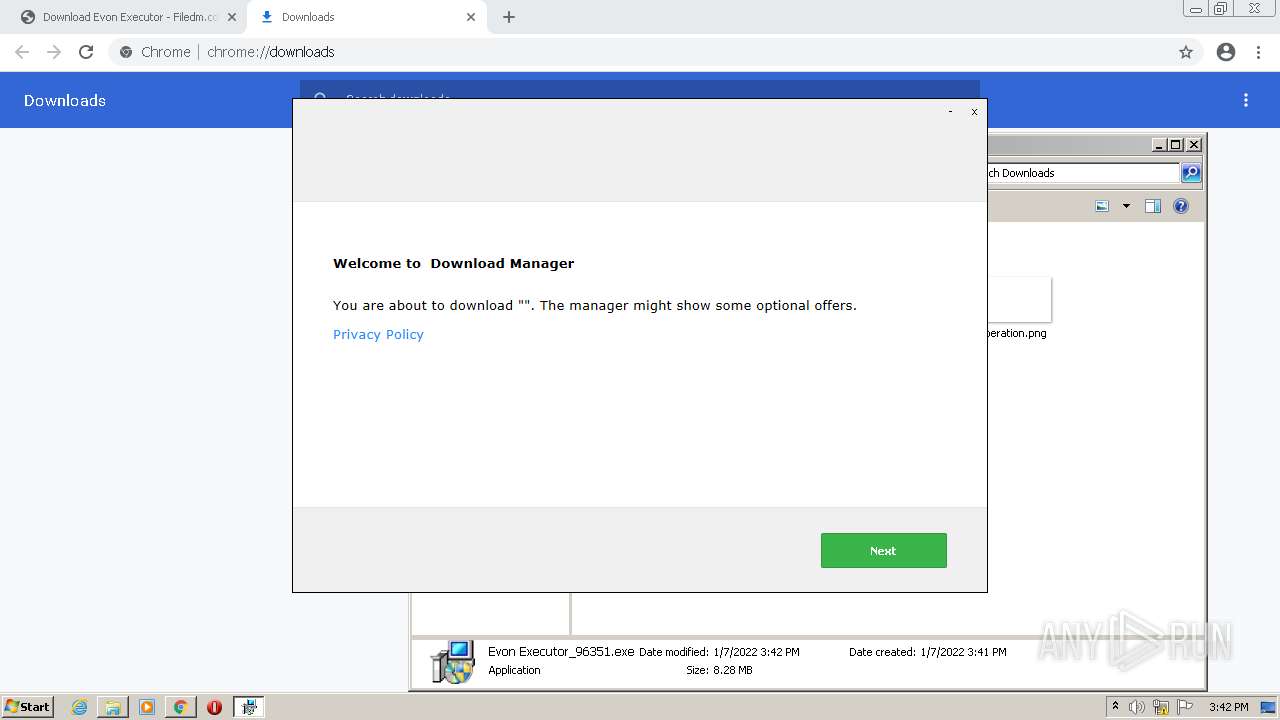Open the Downloads page more actions menu
Viewport: 1280px width, 720px height.
click(1246, 100)
